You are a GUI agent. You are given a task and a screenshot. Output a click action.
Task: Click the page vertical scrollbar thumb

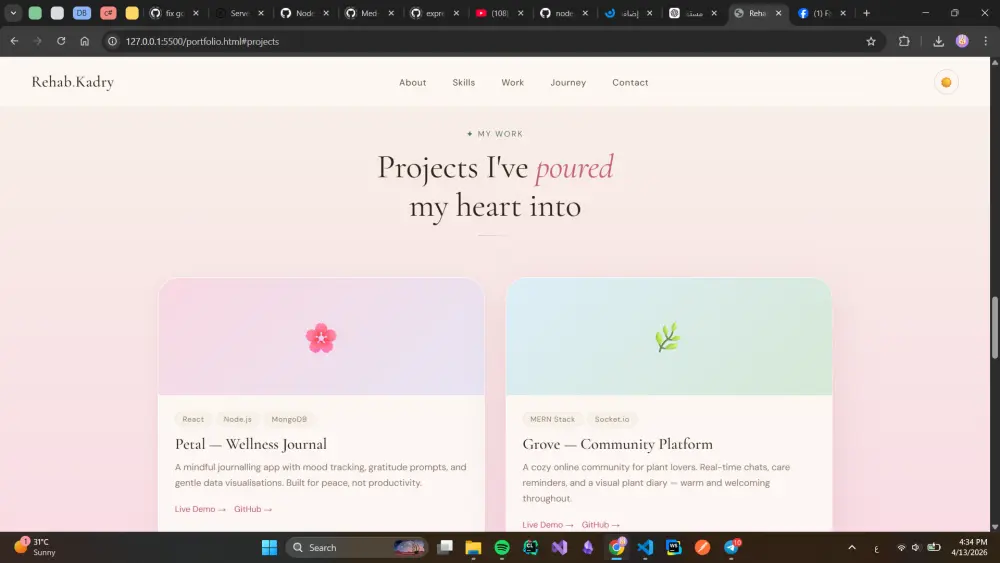pos(994,327)
